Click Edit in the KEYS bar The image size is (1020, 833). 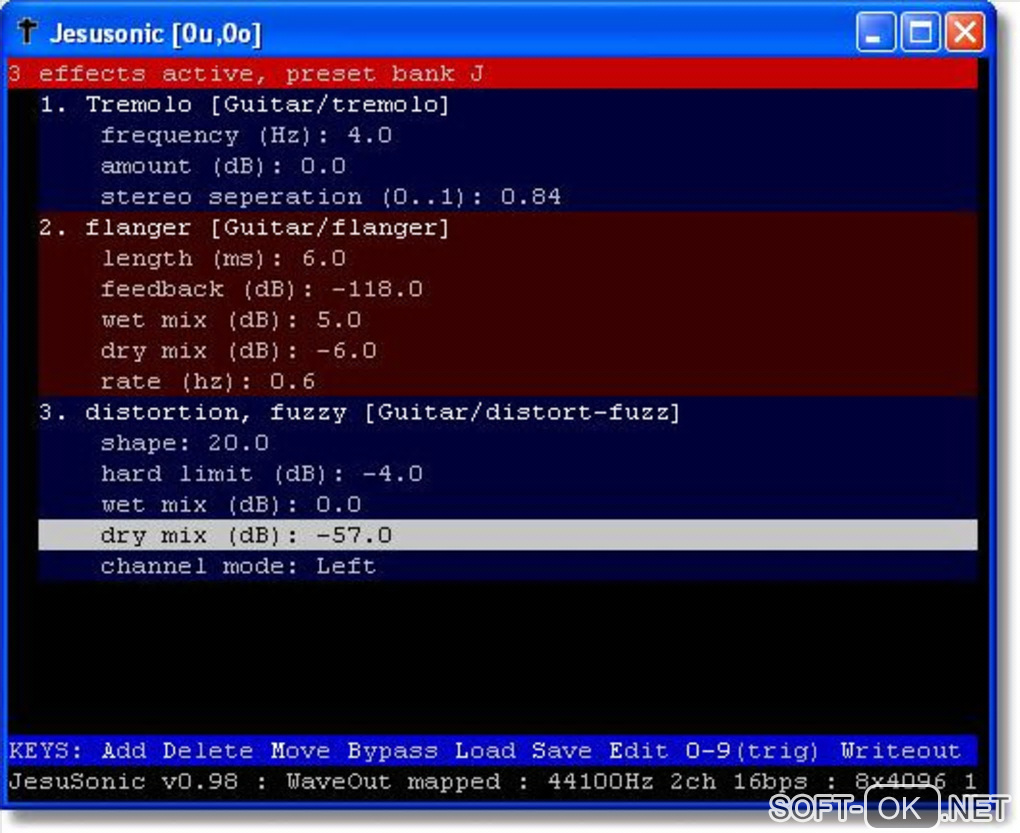tap(639, 751)
